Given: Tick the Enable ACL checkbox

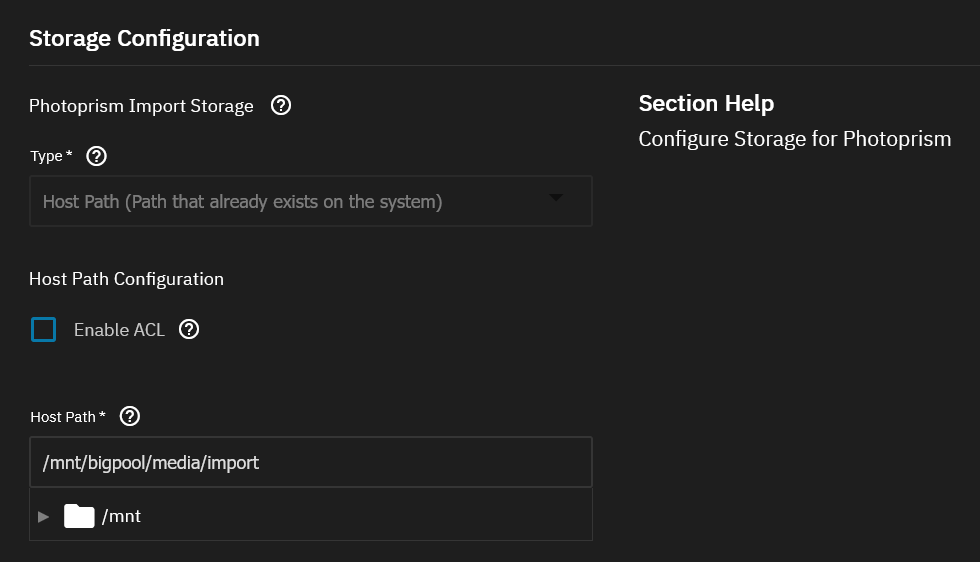Looking at the screenshot, I should pyautogui.click(x=44, y=329).
